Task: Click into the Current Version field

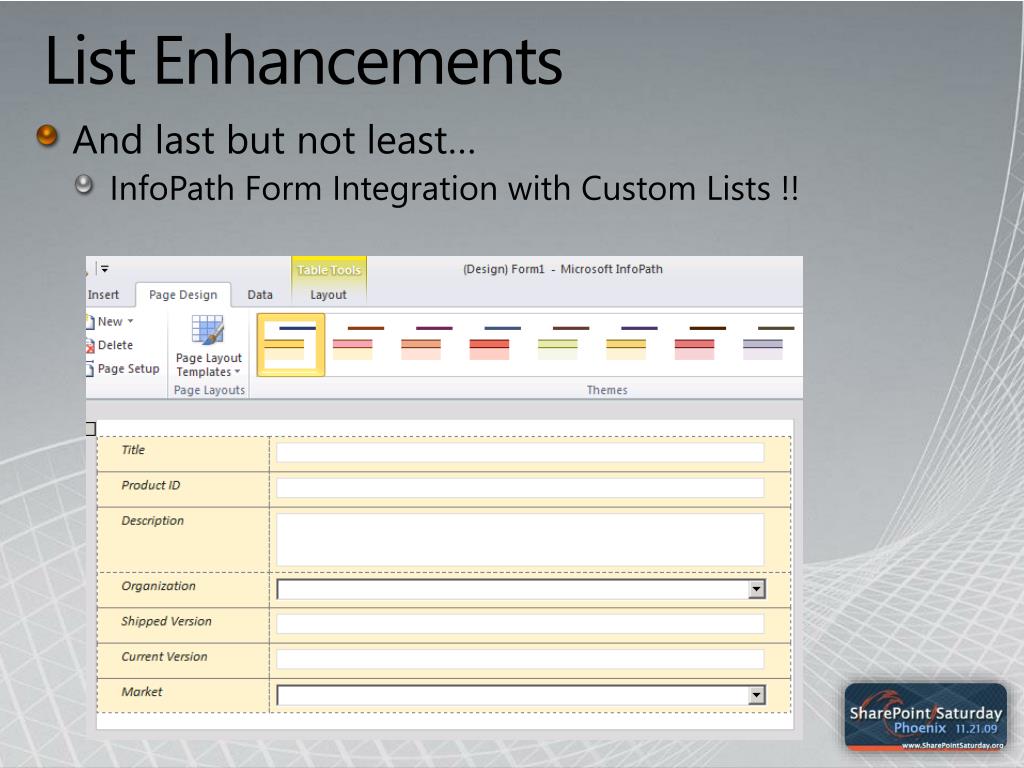Action: [x=520, y=659]
